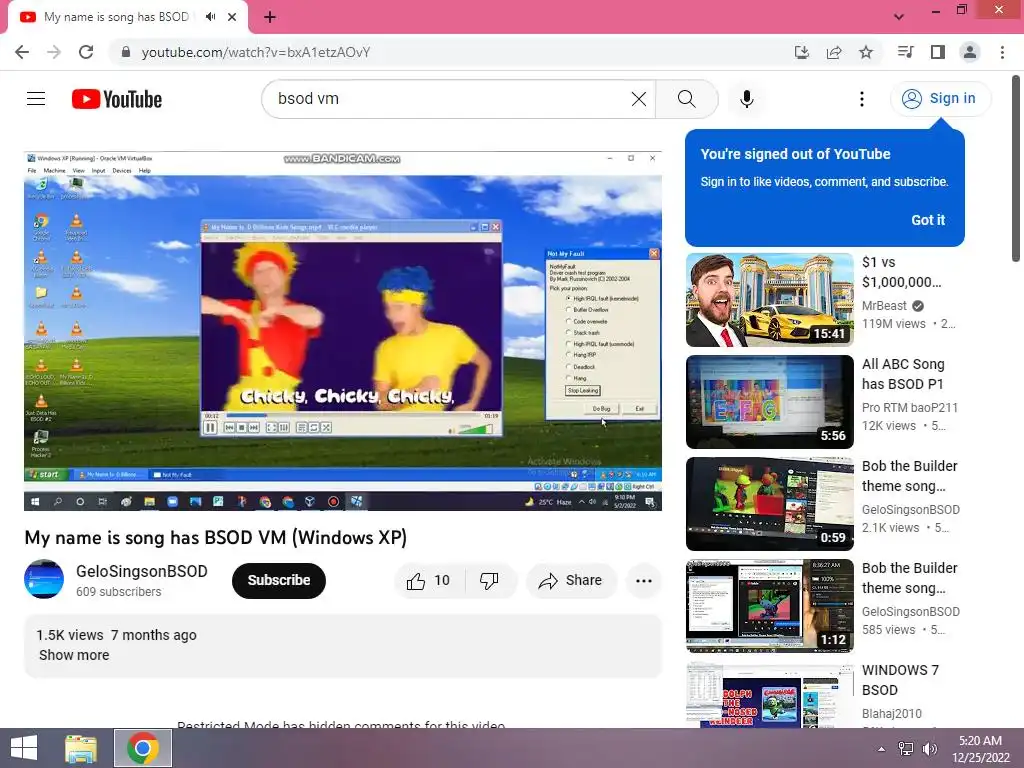Click the '1.5K views 7 months ago' text
Image resolution: width=1024 pixels, height=768 pixels.
(x=116, y=635)
